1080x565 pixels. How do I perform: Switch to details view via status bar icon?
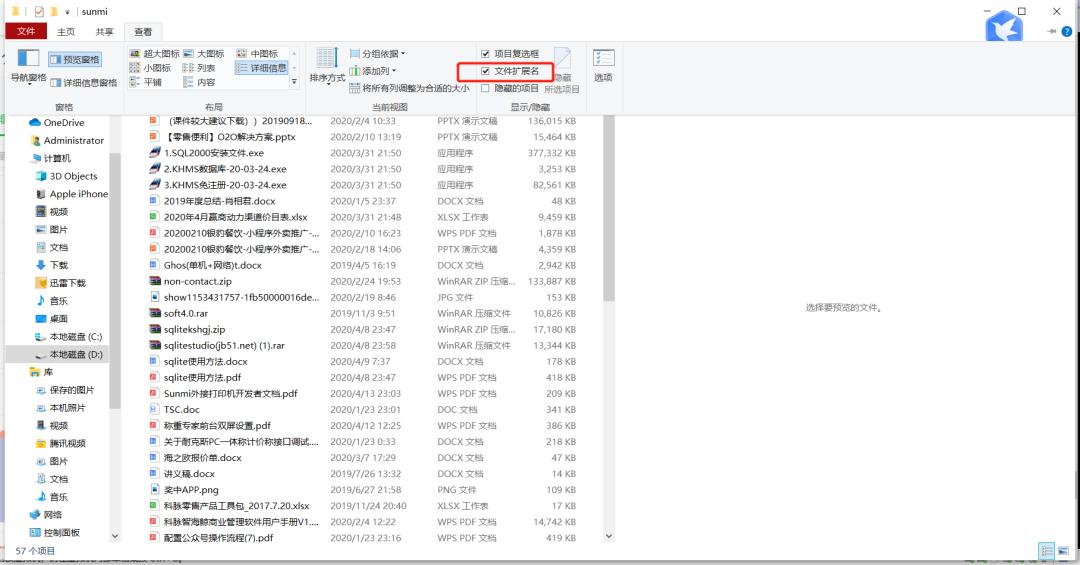click(1047, 551)
